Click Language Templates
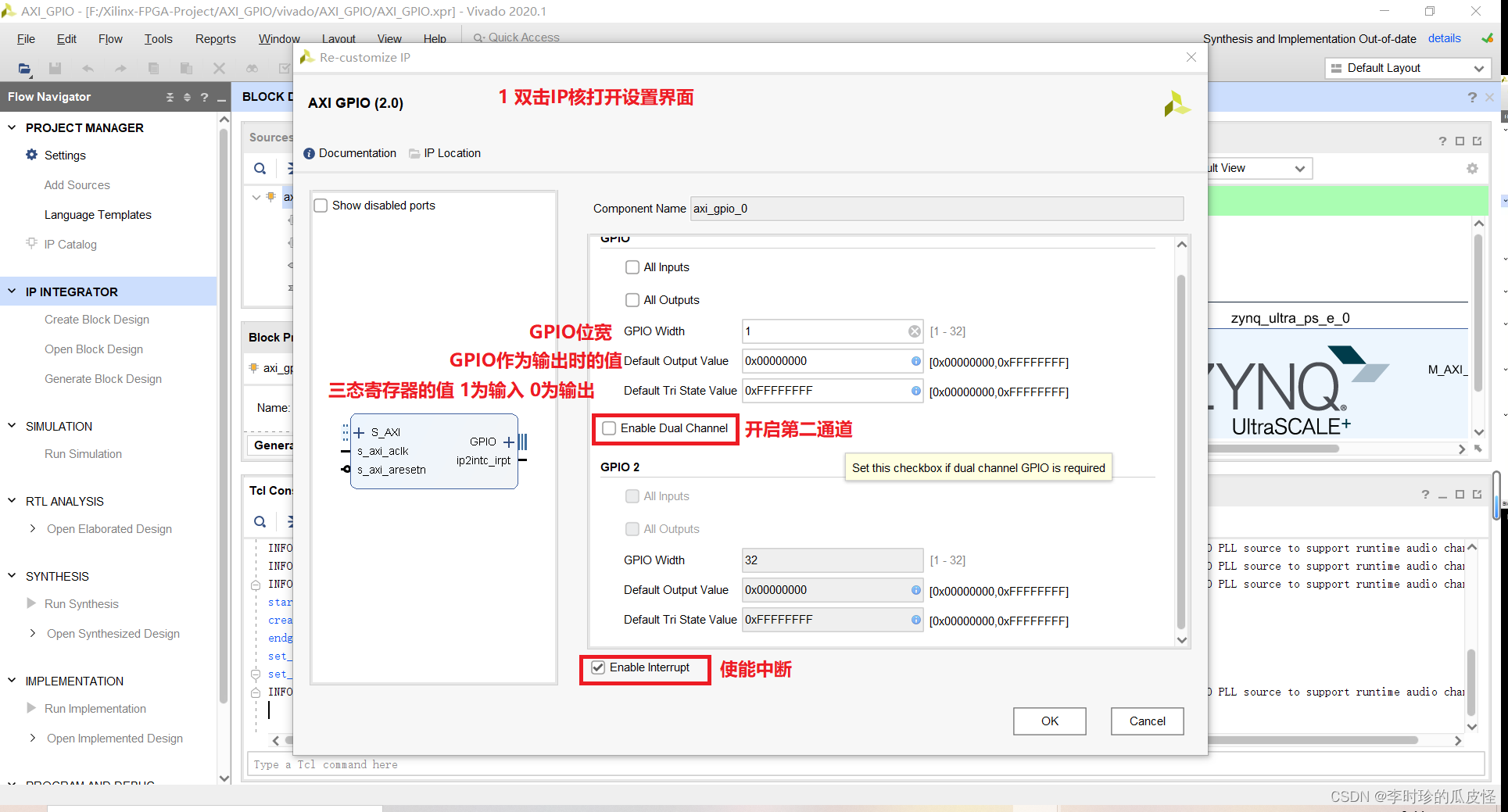Image resolution: width=1508 pixels, height=812 pixels. click(x=98, y=215)
